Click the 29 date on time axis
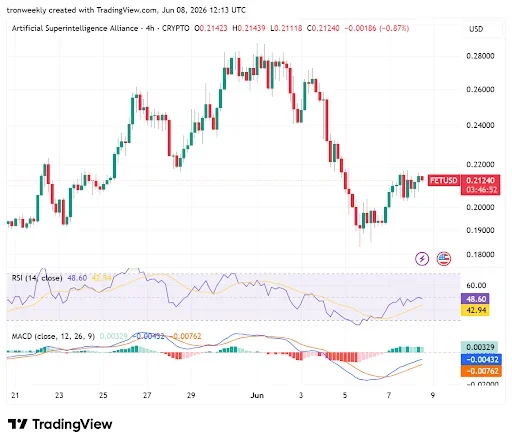The image size is (512, 444). click(x=191, y=395)
